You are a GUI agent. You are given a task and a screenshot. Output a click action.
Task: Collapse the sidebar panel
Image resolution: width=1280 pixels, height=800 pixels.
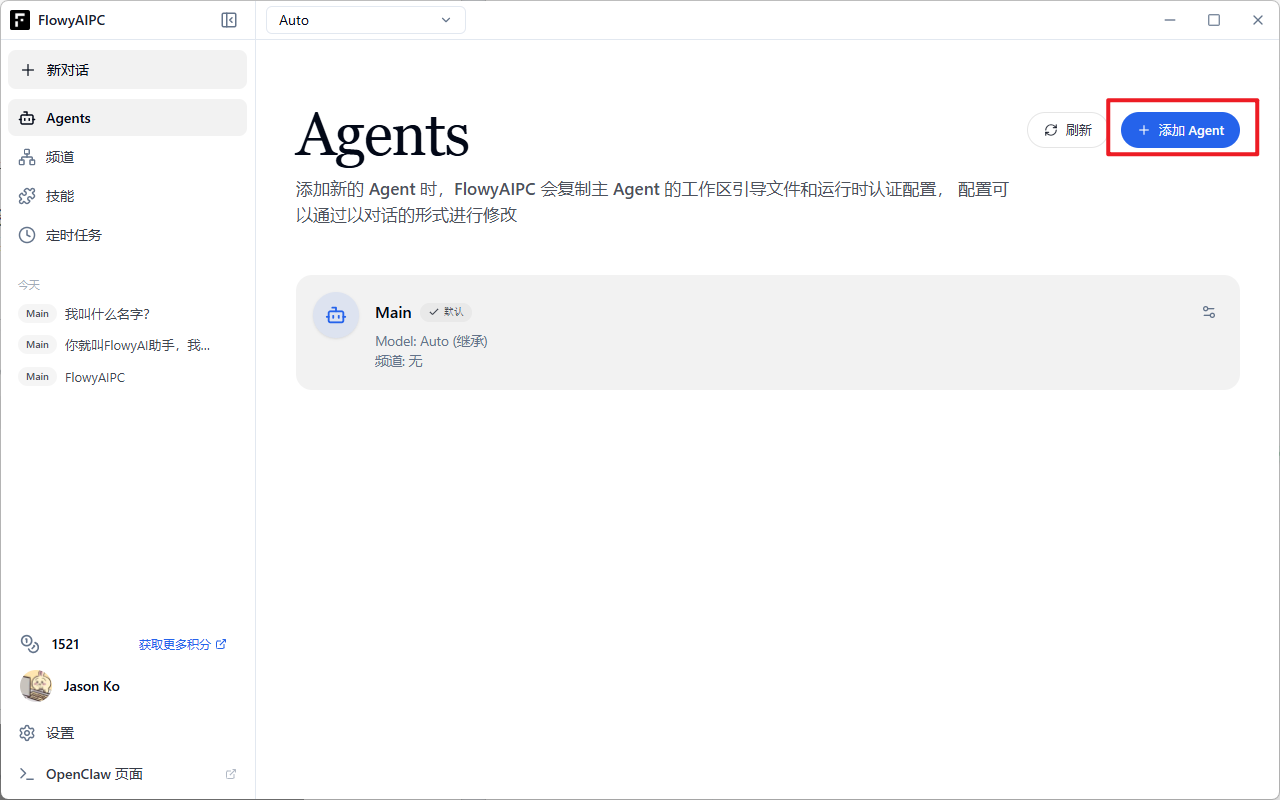click(229, 19)
